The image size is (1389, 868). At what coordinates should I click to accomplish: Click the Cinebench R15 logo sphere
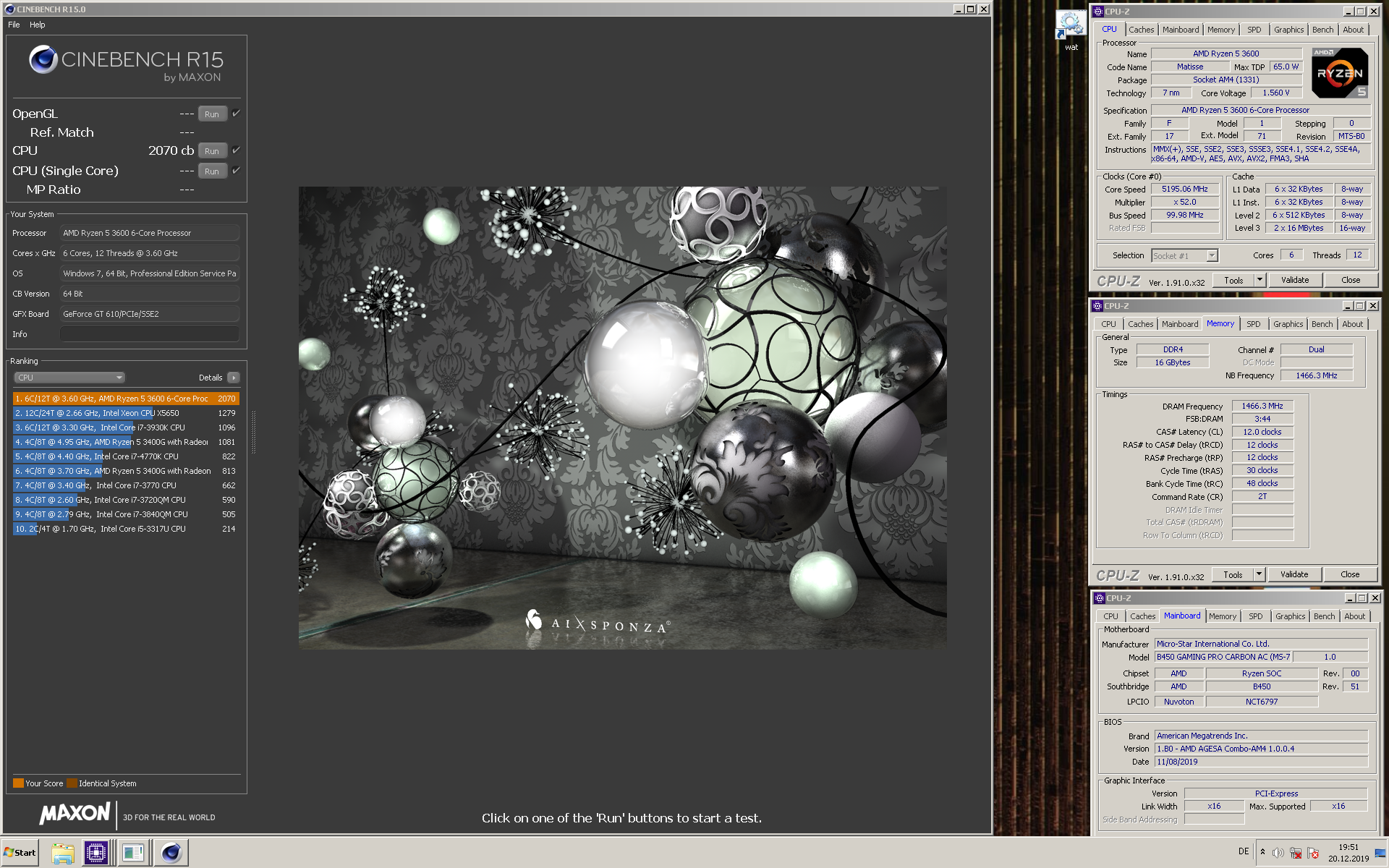point(43,59)
